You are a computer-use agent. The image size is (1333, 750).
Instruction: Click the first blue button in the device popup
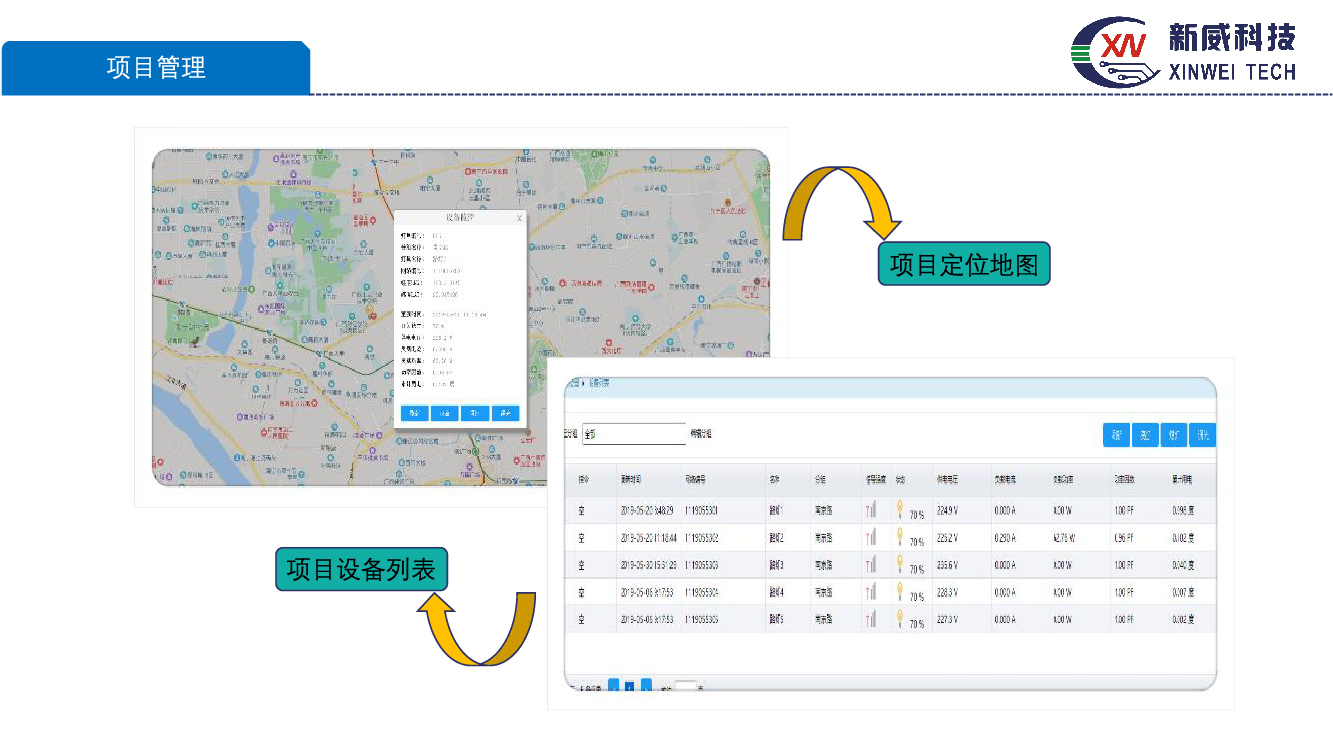(414, 413)
